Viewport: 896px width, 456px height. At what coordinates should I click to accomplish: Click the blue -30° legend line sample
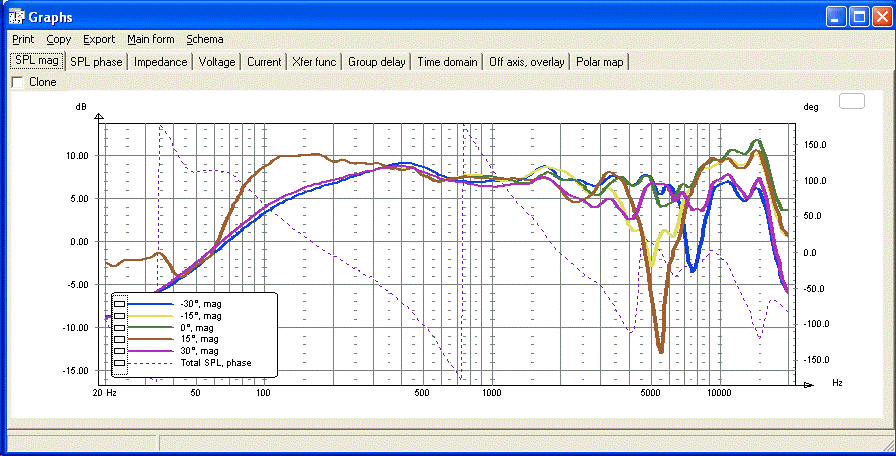click(x=151, y=304)
